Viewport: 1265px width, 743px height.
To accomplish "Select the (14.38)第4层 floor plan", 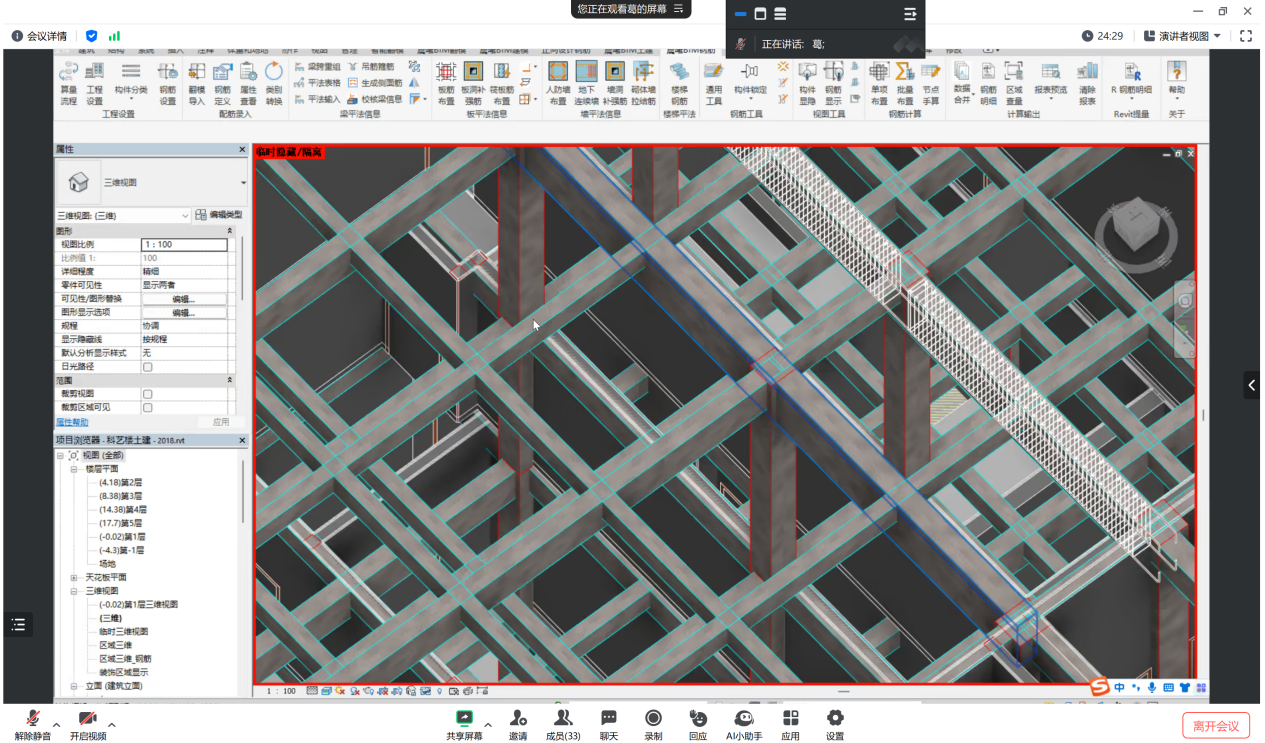I will 120,509.
